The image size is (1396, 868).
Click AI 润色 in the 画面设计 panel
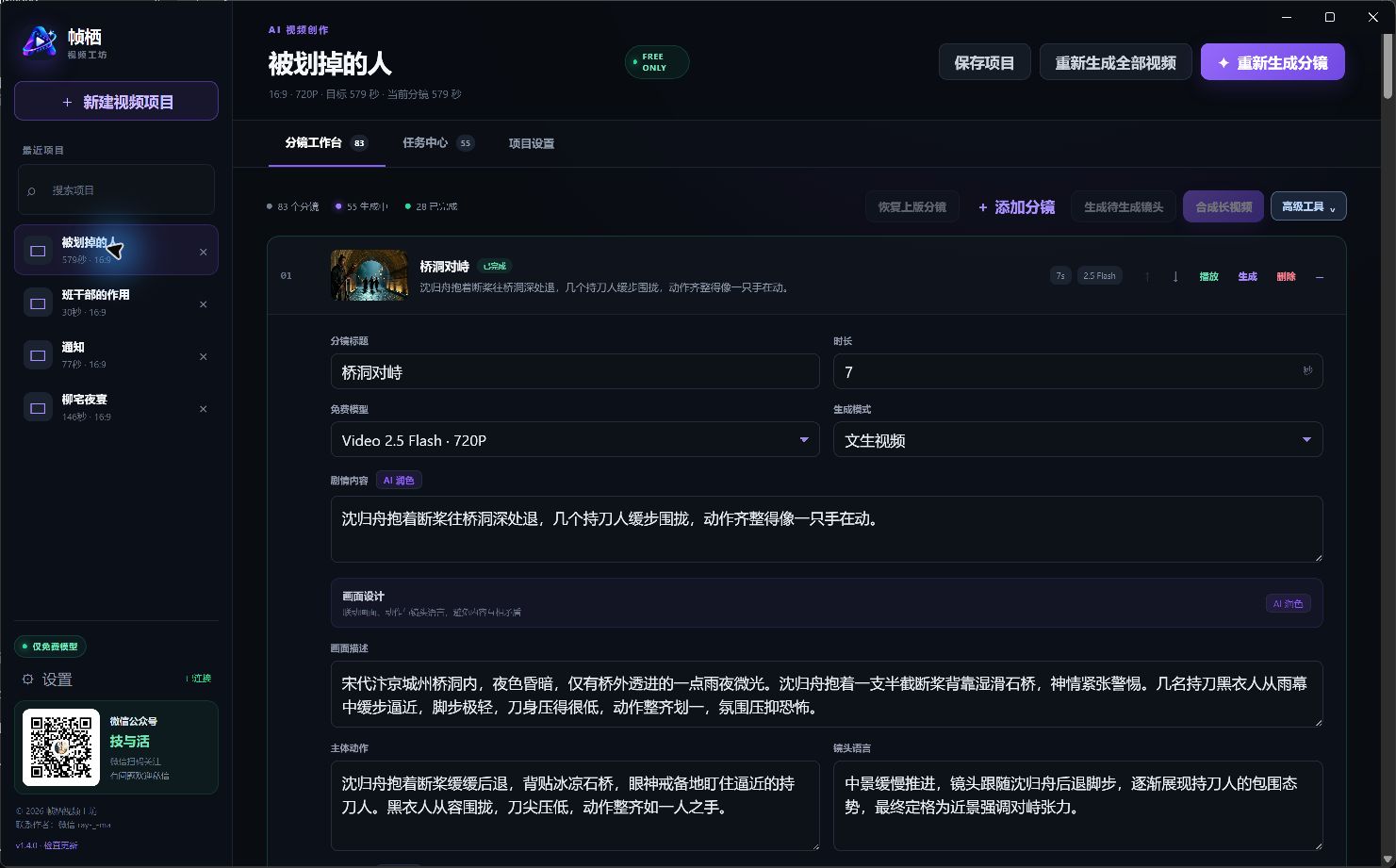[x=1288, y=603]
